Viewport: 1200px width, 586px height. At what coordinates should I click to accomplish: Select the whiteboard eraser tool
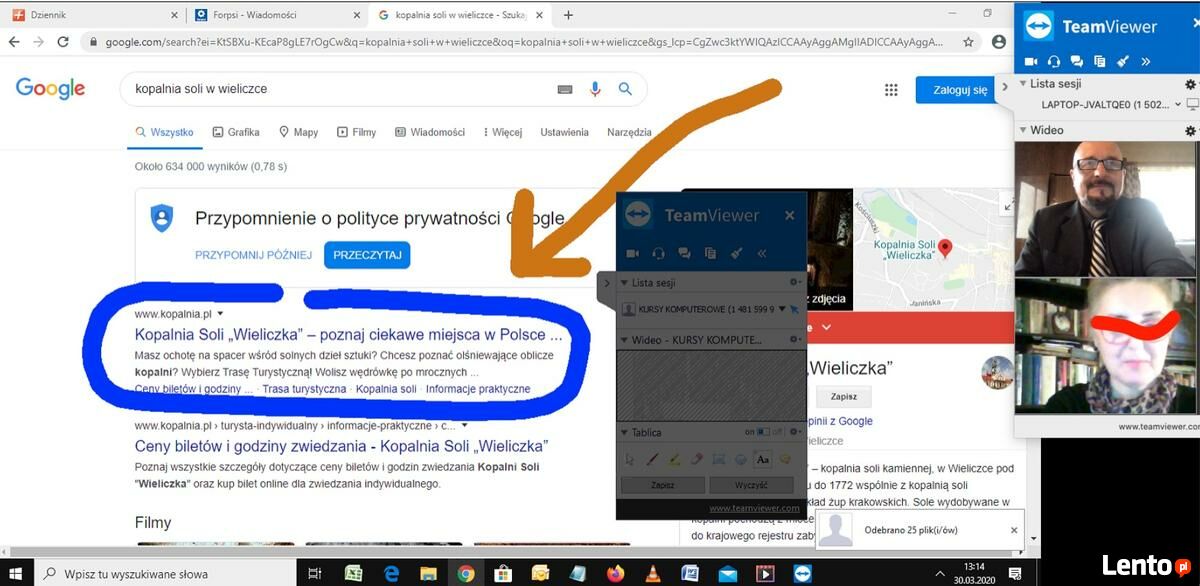[697, 460]
